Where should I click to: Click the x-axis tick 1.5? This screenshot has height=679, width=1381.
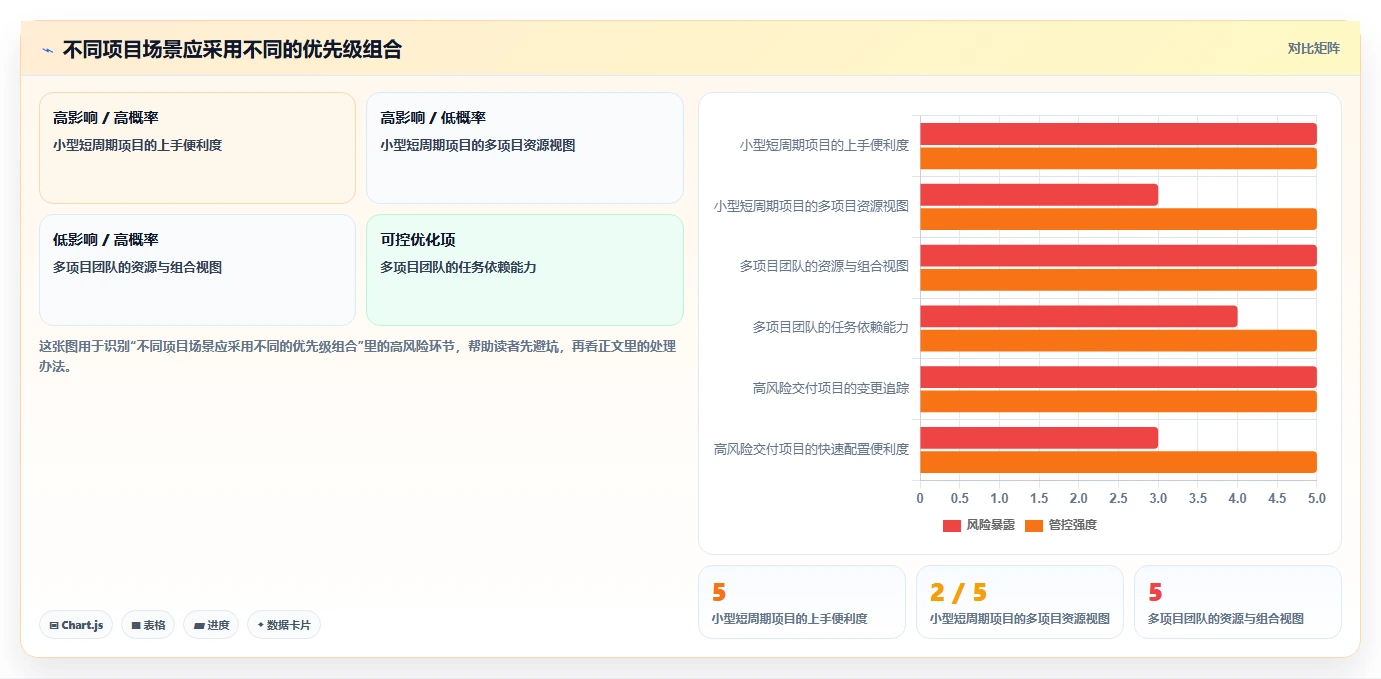click(1039, 498)
